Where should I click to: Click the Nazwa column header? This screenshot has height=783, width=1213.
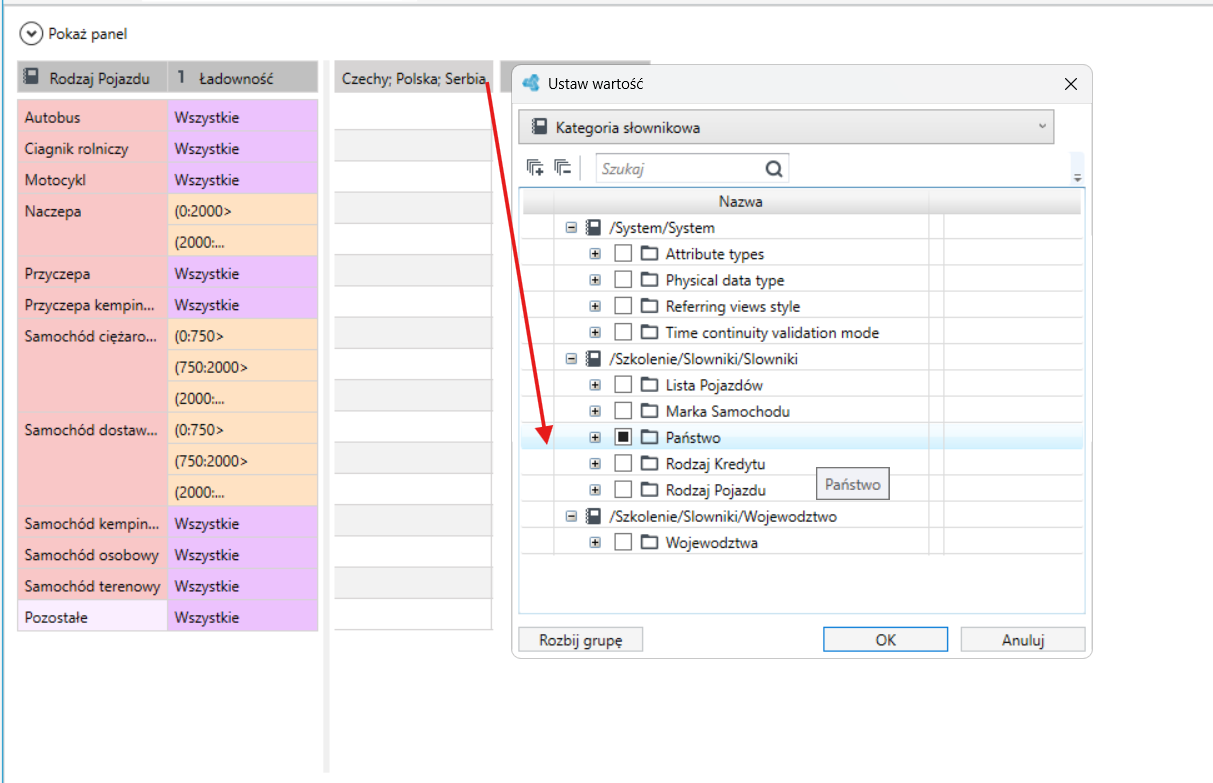click(740, 202)
